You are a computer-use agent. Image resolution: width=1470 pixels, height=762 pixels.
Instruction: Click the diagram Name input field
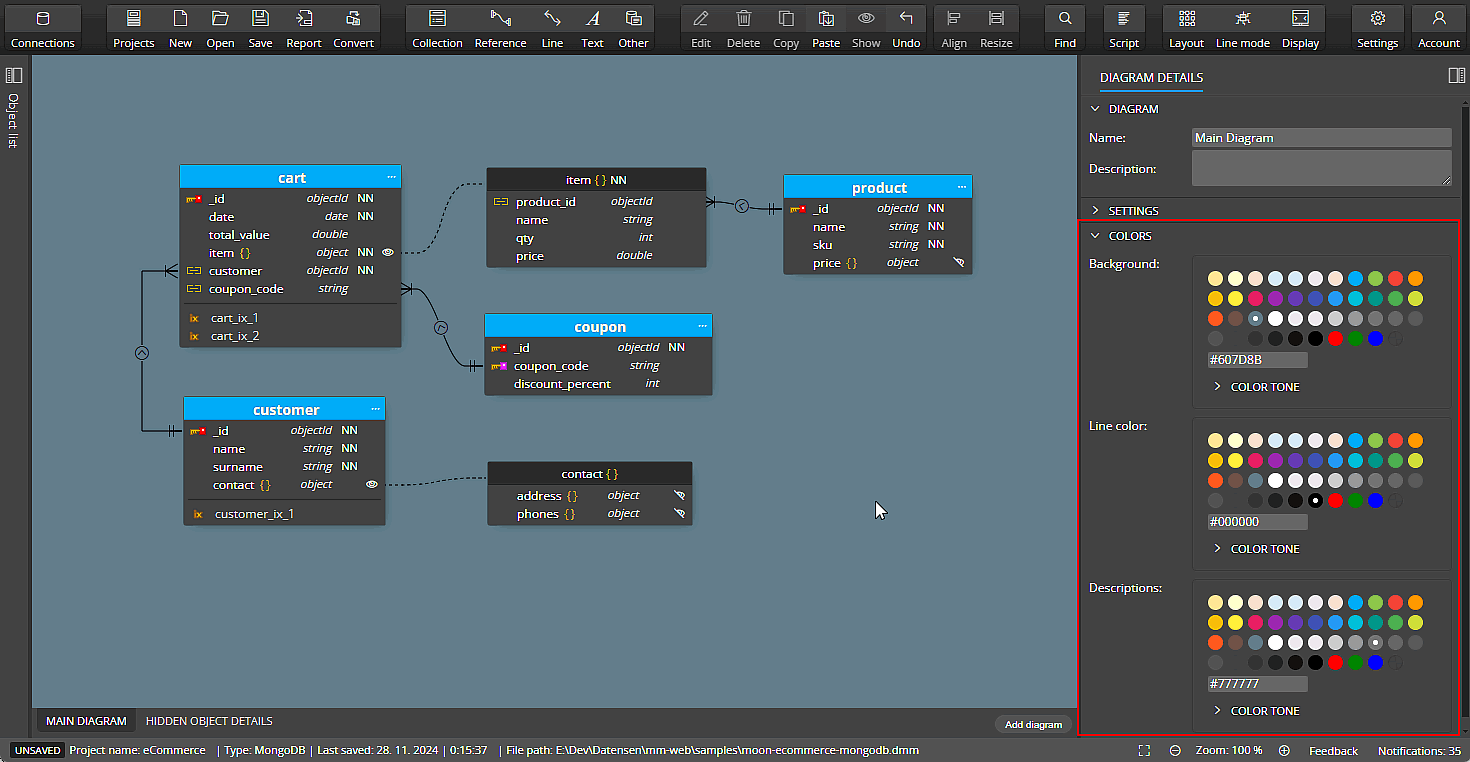(x=1320, y=137)
